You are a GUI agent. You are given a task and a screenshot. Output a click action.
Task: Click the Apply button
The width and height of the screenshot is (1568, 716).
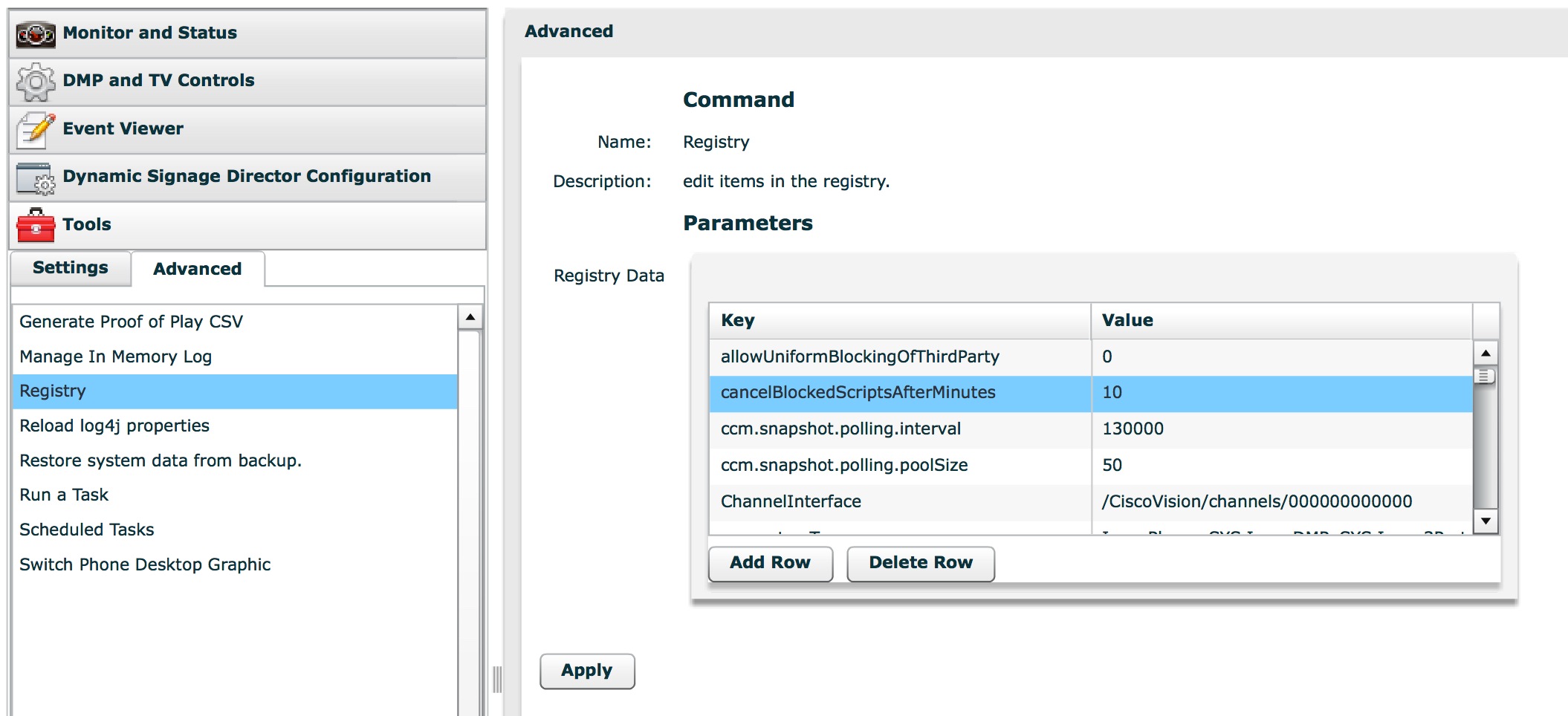pos(587,671)
